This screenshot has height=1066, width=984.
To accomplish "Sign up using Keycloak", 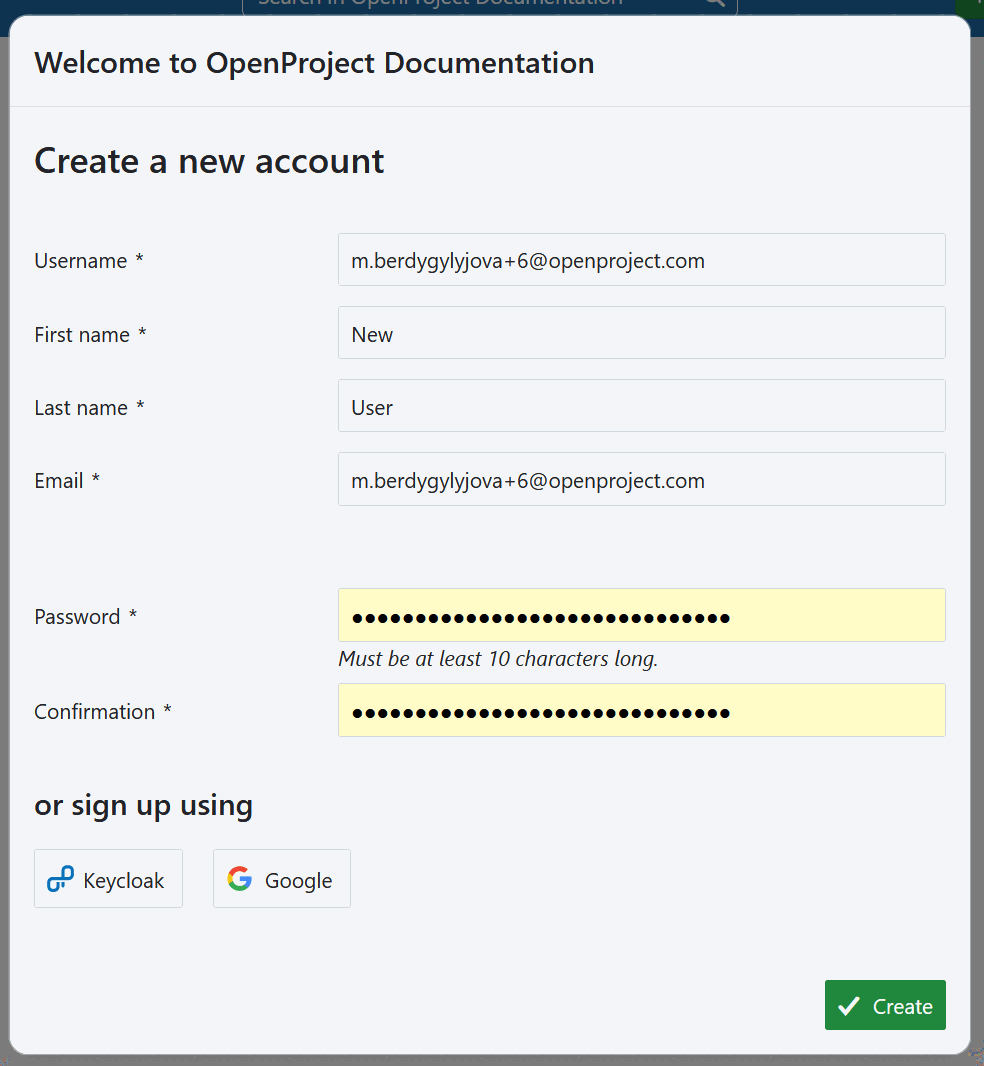I will click(108, 879).
